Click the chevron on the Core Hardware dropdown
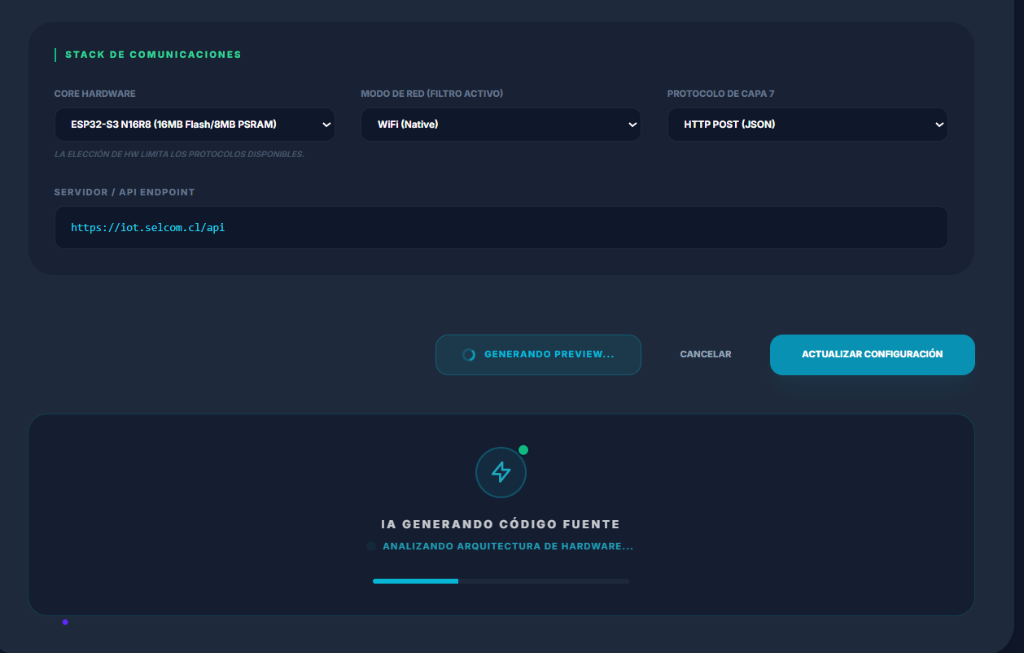 pos(326,124)
